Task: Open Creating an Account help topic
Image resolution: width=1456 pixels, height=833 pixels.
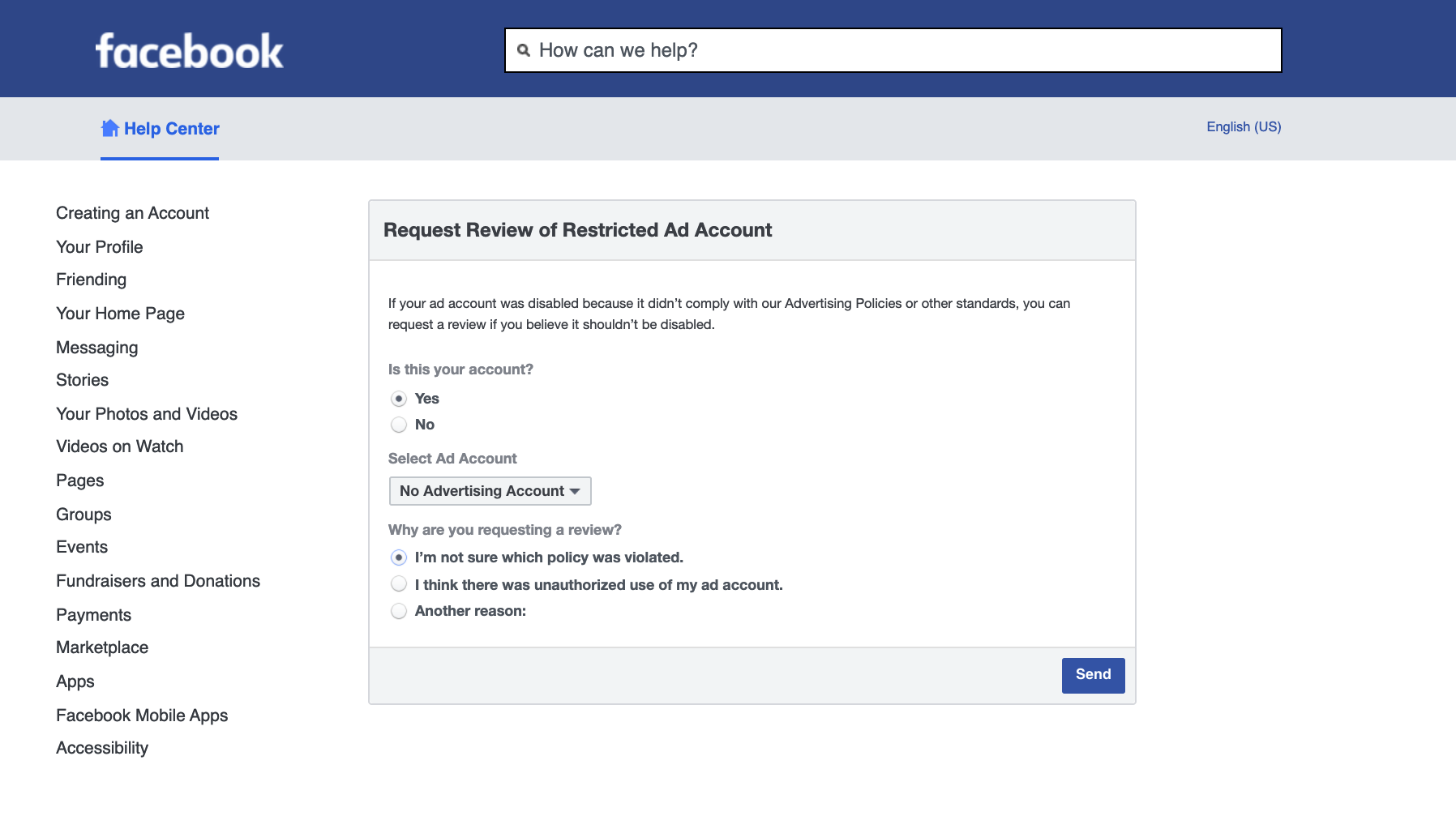Action: [133, 213]
